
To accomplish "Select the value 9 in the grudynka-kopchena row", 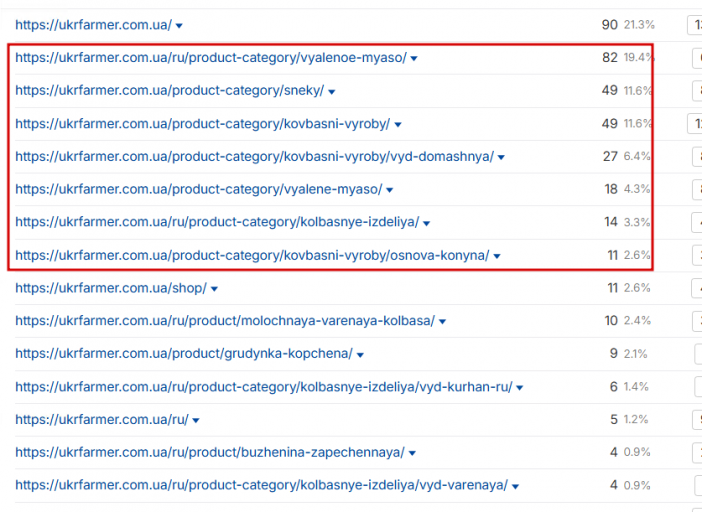I will [614, 354].
